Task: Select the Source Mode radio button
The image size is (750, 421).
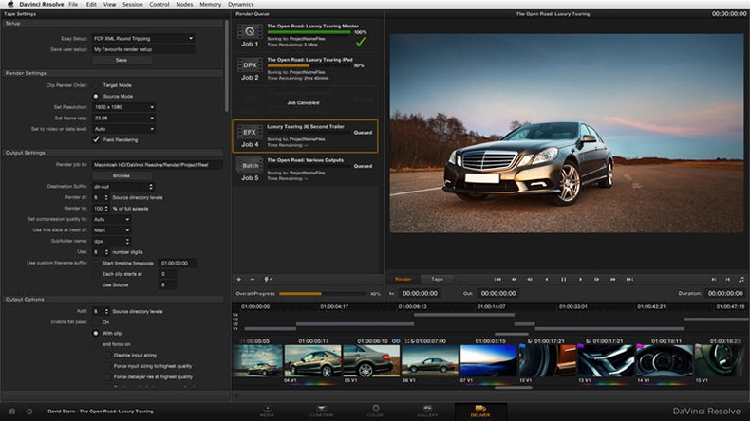Action: click(x=95, y=95)
